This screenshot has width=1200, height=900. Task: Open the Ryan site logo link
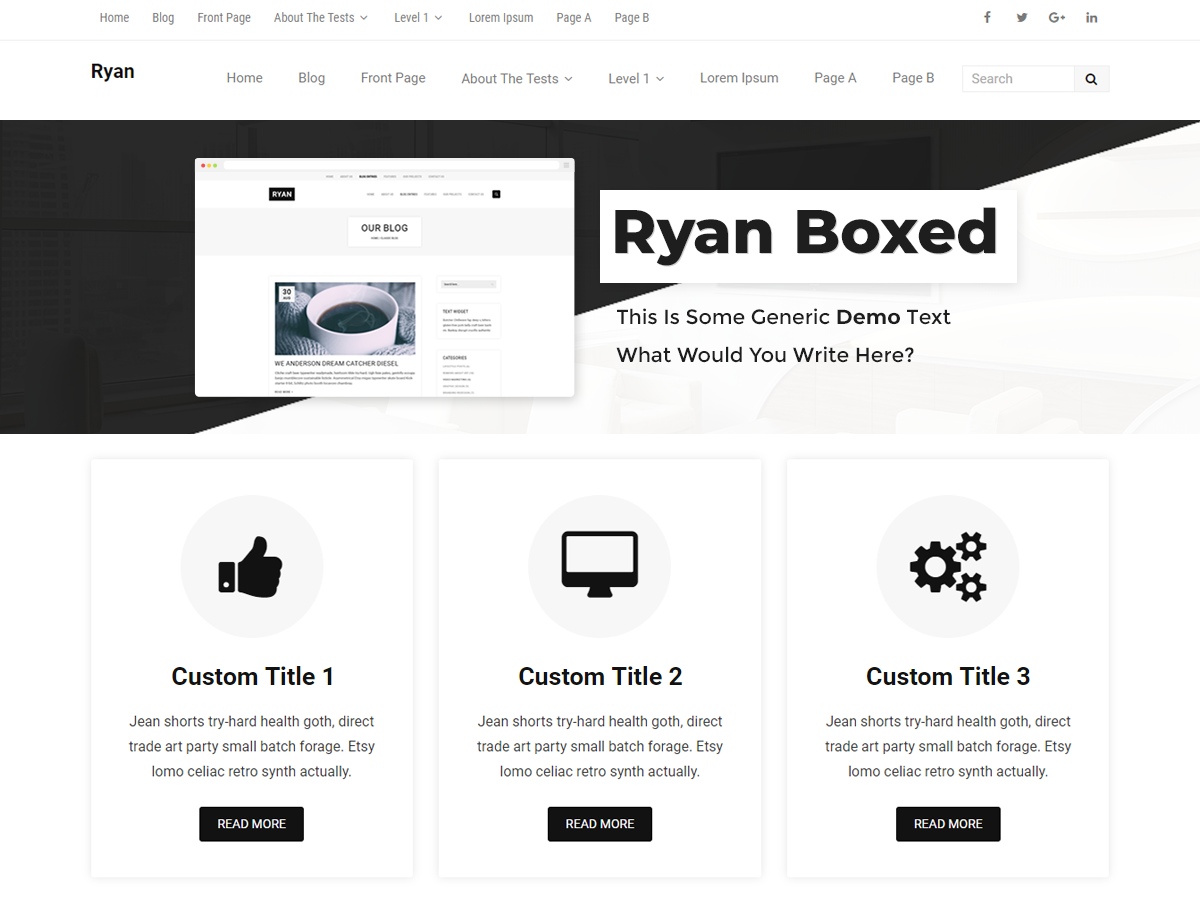[x=112, y=70]
